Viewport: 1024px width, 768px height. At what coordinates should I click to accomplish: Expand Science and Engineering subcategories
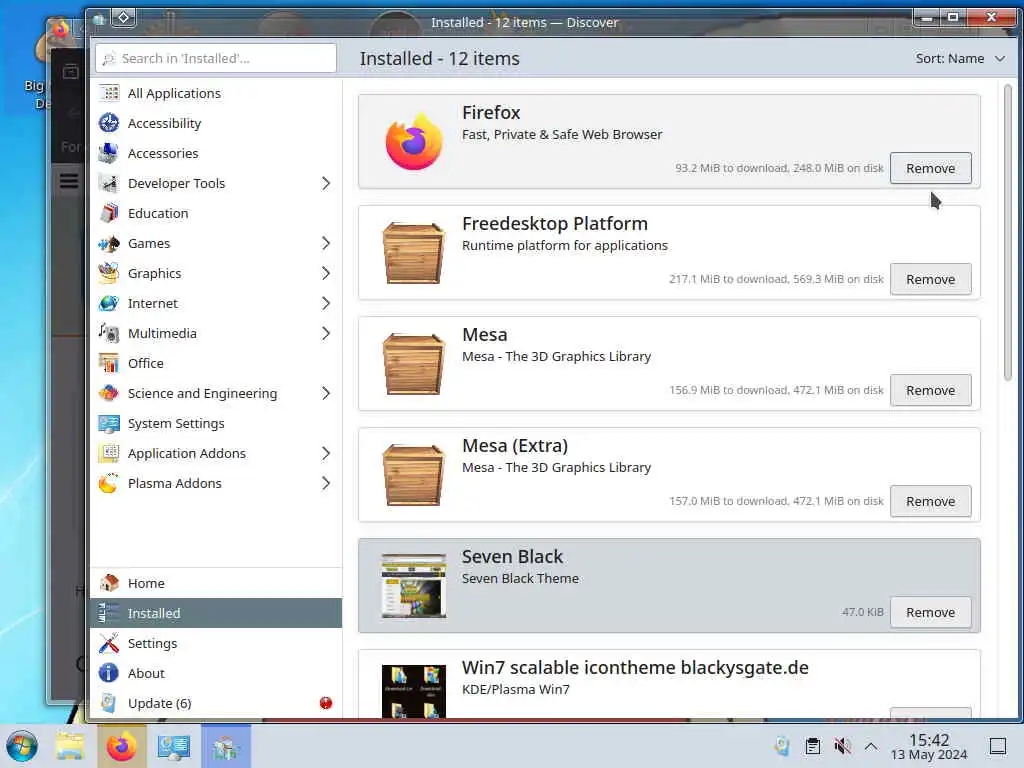coord(326,394)
